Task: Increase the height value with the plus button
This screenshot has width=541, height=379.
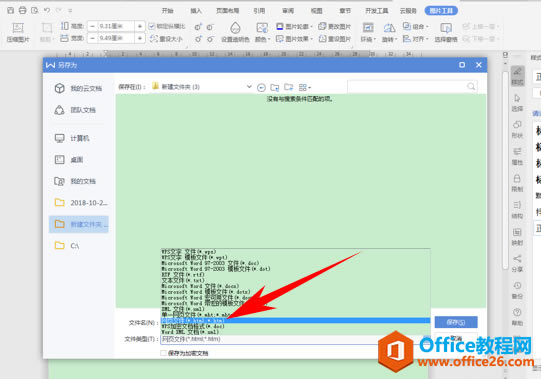Action: tap(140, 26)
